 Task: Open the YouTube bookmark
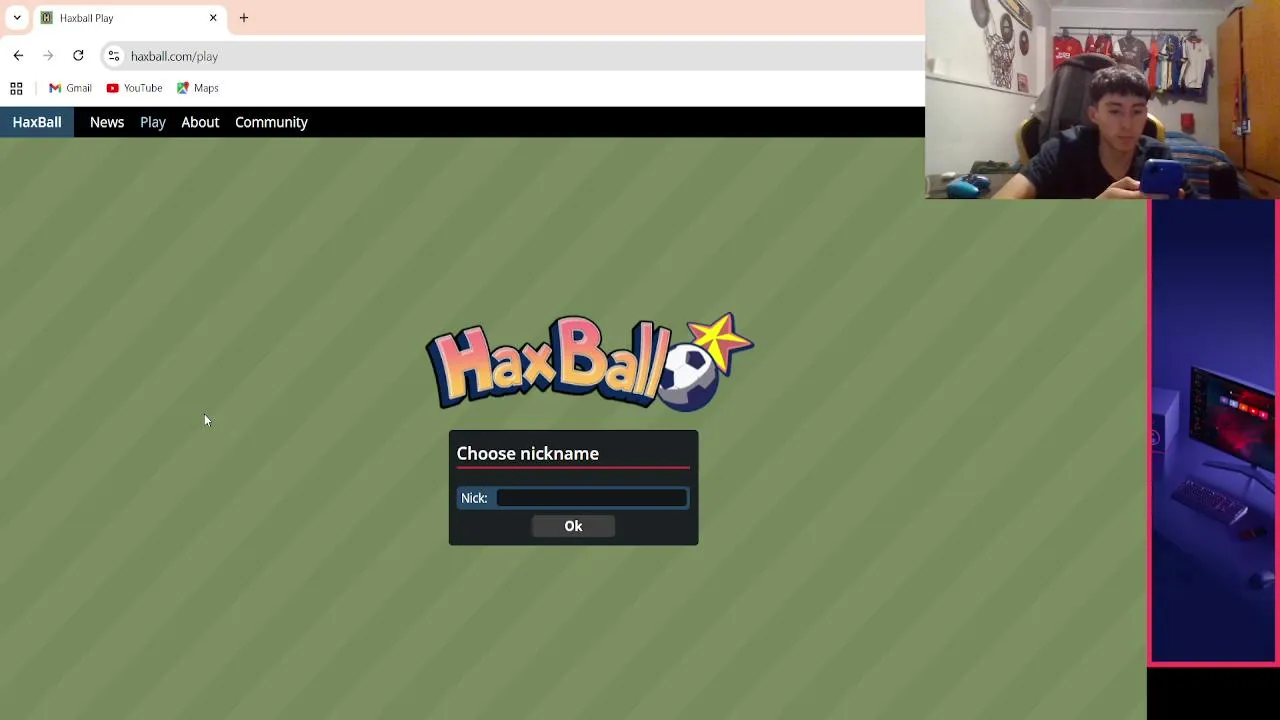point(134,88)
